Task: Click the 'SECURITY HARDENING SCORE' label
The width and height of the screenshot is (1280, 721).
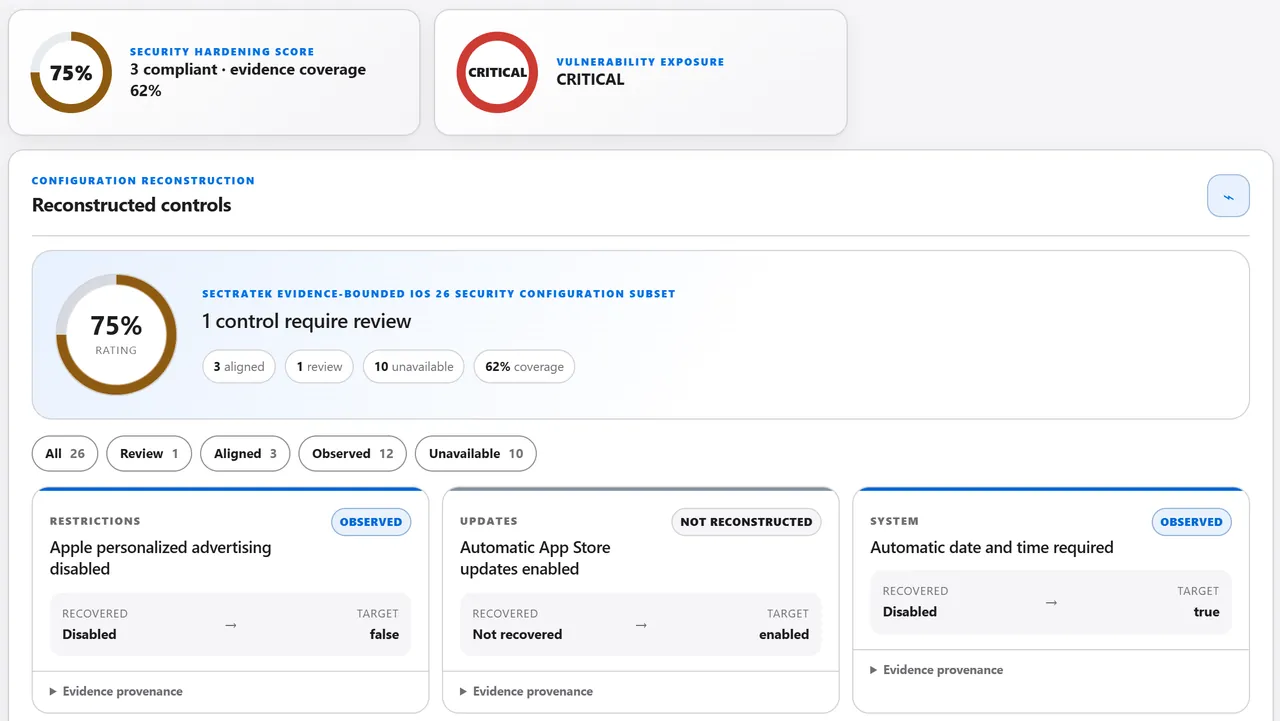Action: [222, 52]
